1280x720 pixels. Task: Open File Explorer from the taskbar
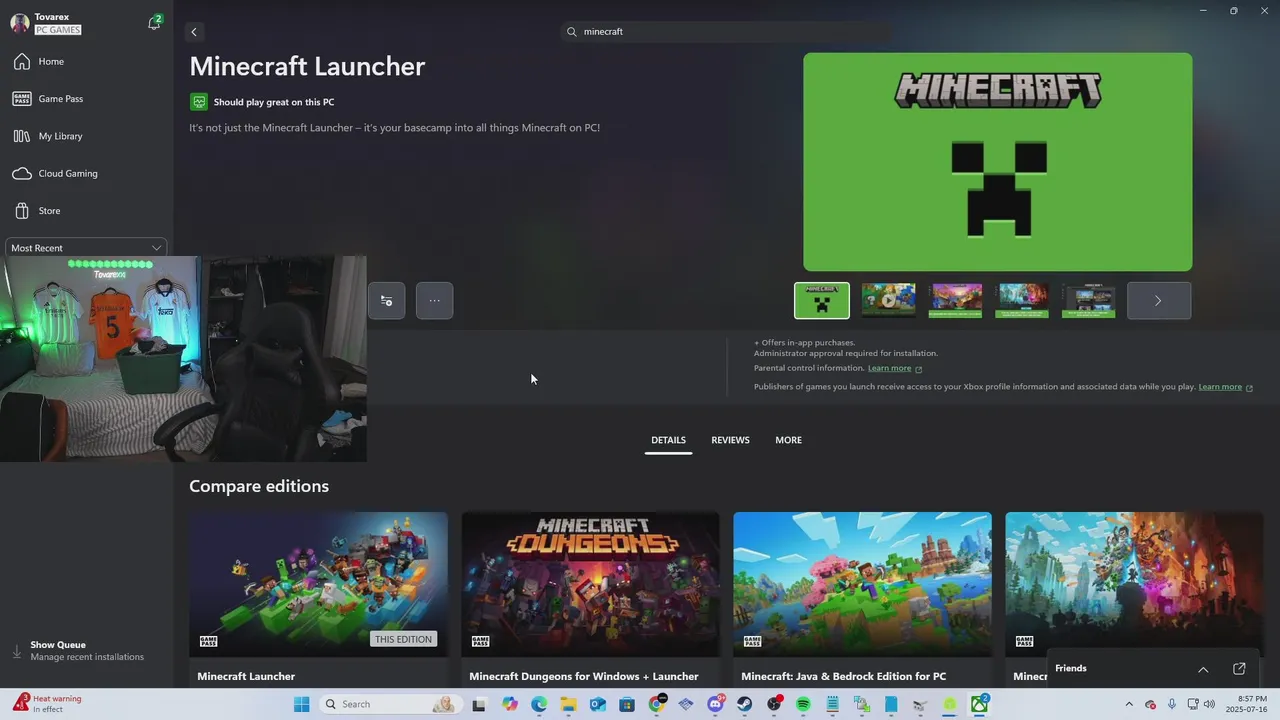(x=568, y=704)
